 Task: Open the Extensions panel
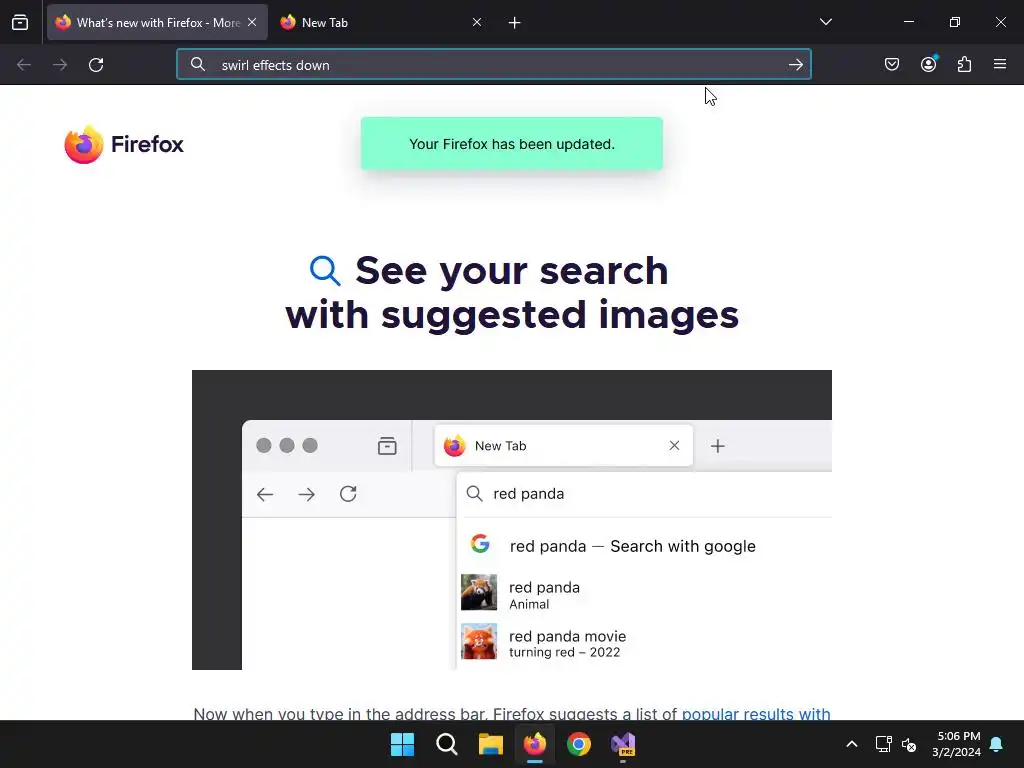click(965, 64)
